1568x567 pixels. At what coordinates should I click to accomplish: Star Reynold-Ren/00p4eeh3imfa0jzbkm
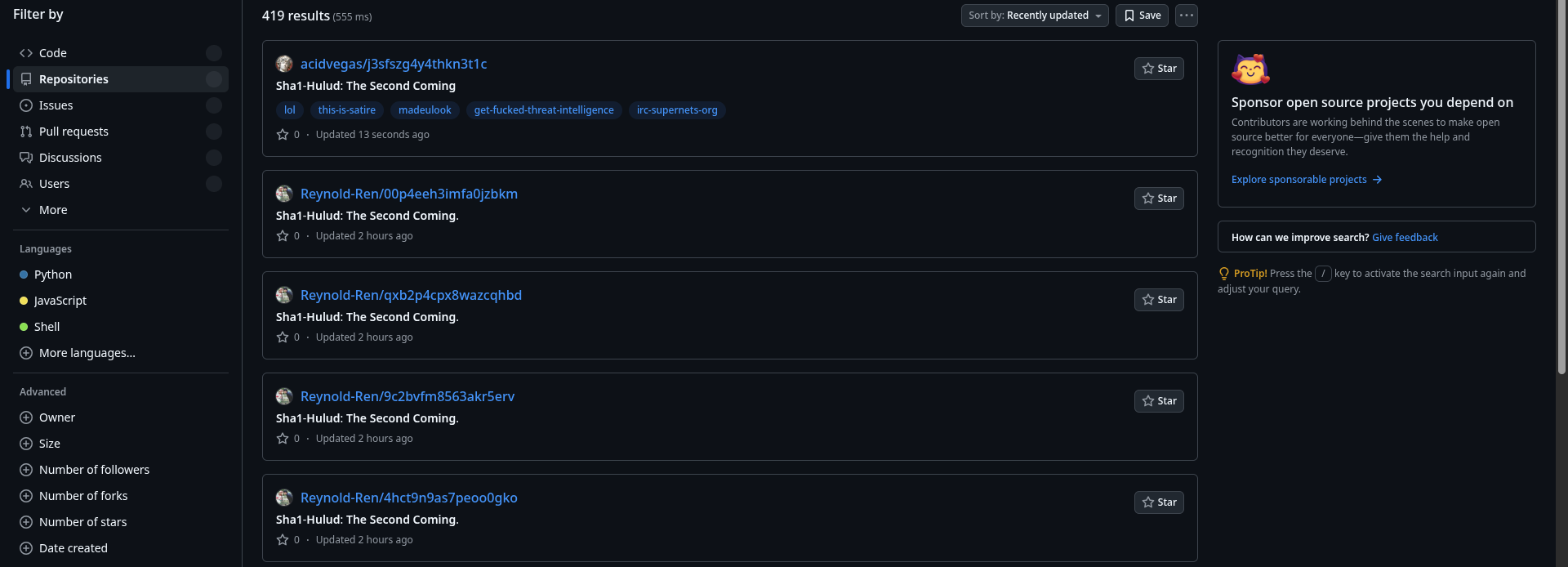coord(1159,199)
